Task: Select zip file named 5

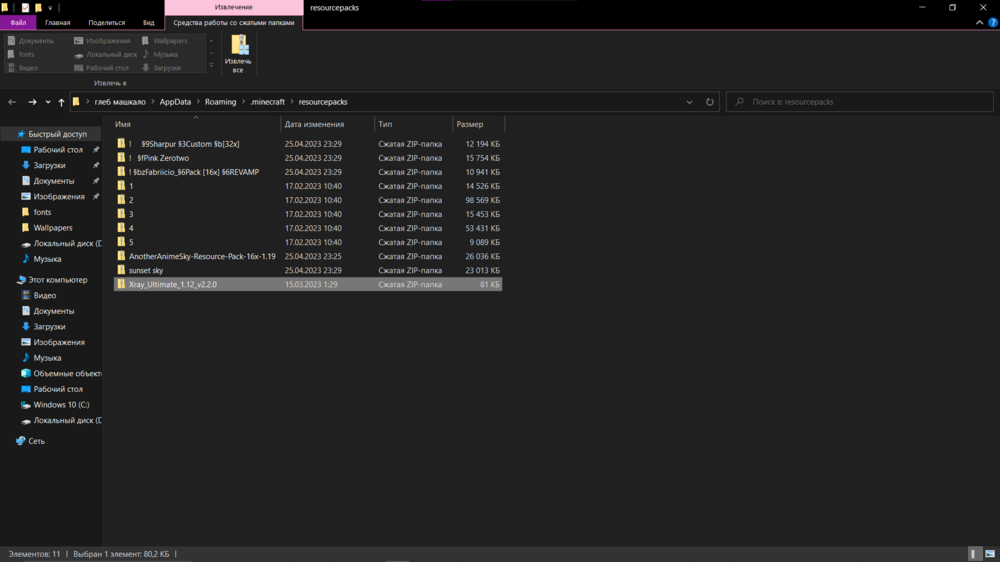Action: point(307,242)
